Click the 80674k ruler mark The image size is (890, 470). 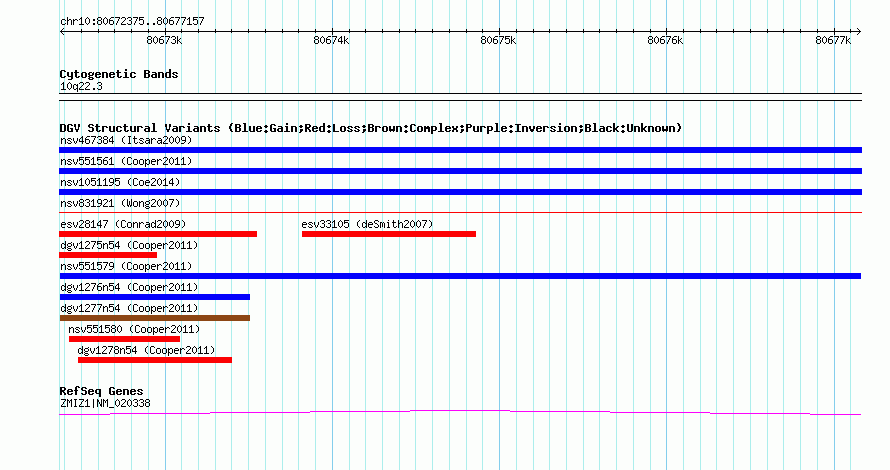(x=331, y=40)
